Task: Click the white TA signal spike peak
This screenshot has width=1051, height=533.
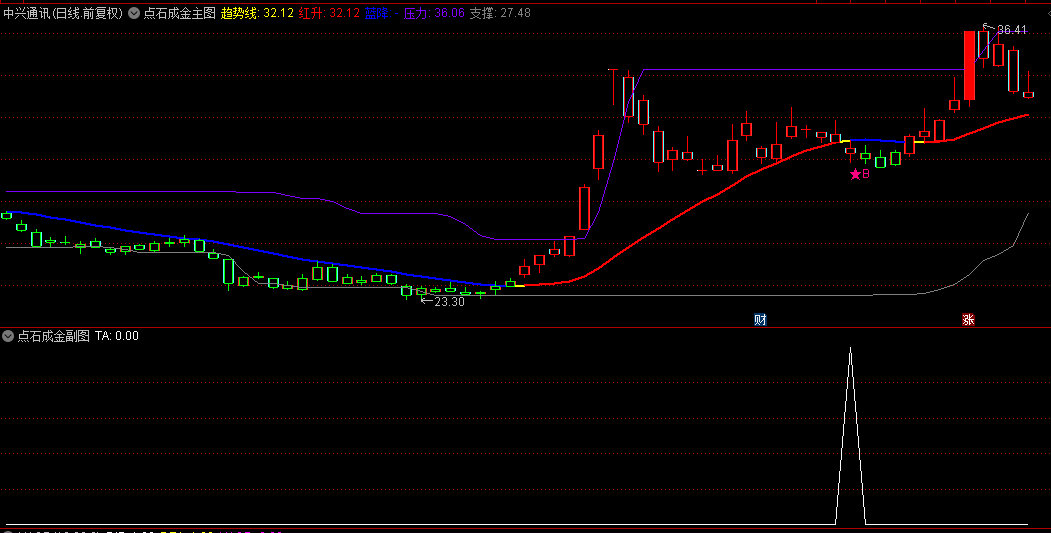Action: point(850,349)
